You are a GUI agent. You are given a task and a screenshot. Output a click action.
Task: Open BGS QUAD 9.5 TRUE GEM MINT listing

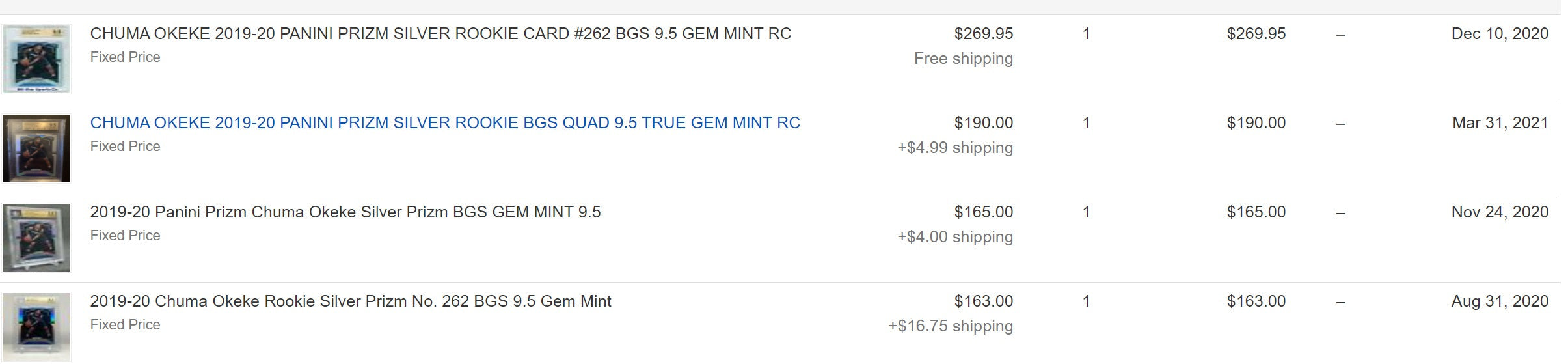(445, 123)
